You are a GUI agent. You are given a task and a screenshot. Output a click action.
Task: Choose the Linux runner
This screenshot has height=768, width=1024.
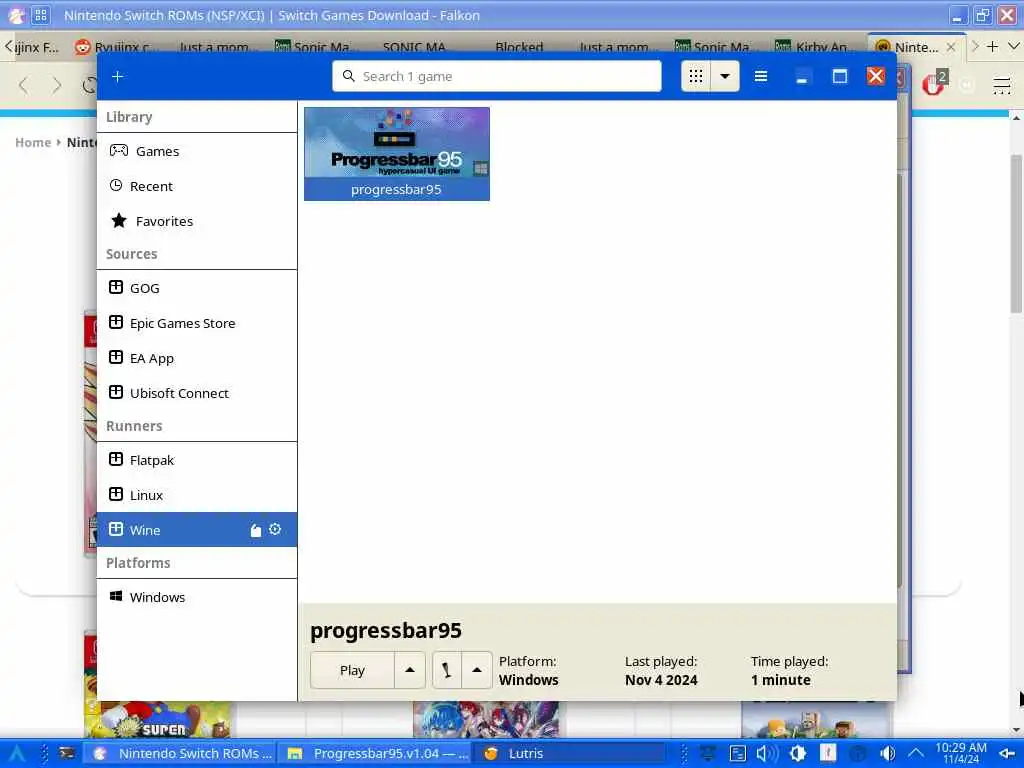(197, 495)
